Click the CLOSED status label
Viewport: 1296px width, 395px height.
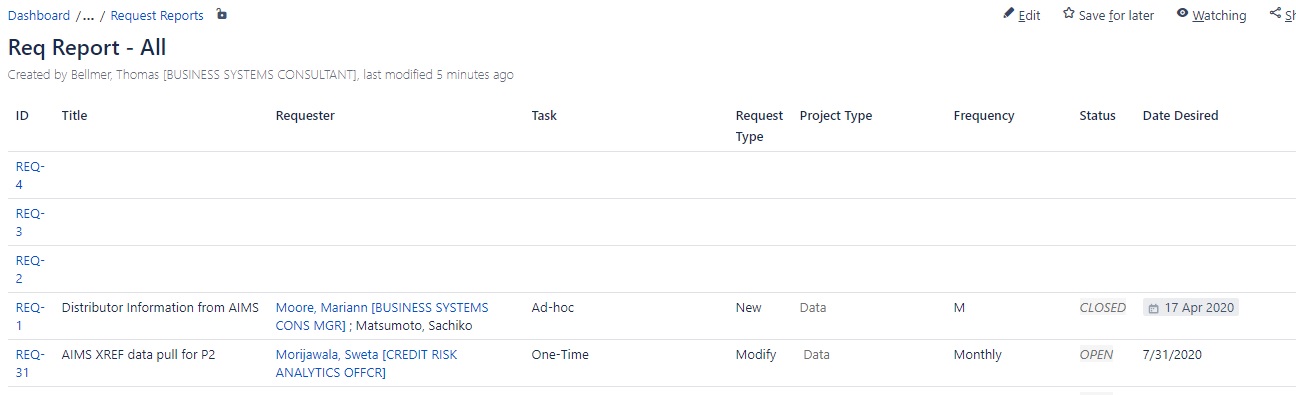[x=1102, y=308]
